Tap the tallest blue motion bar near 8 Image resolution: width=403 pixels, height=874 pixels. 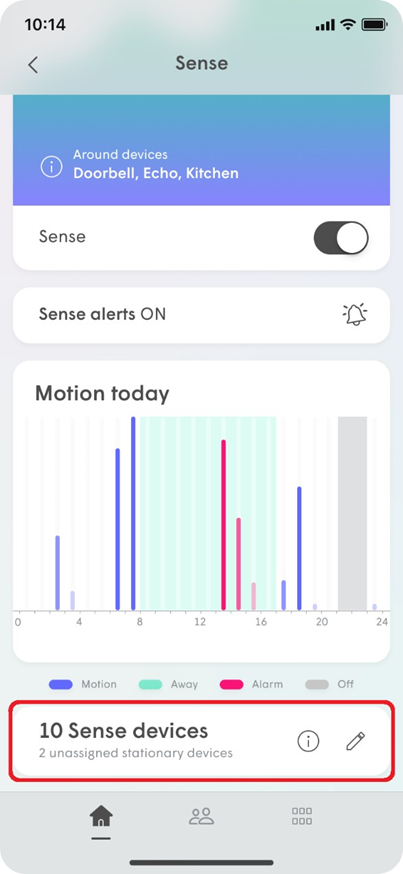pyautogui.click(x=133, y=513)
